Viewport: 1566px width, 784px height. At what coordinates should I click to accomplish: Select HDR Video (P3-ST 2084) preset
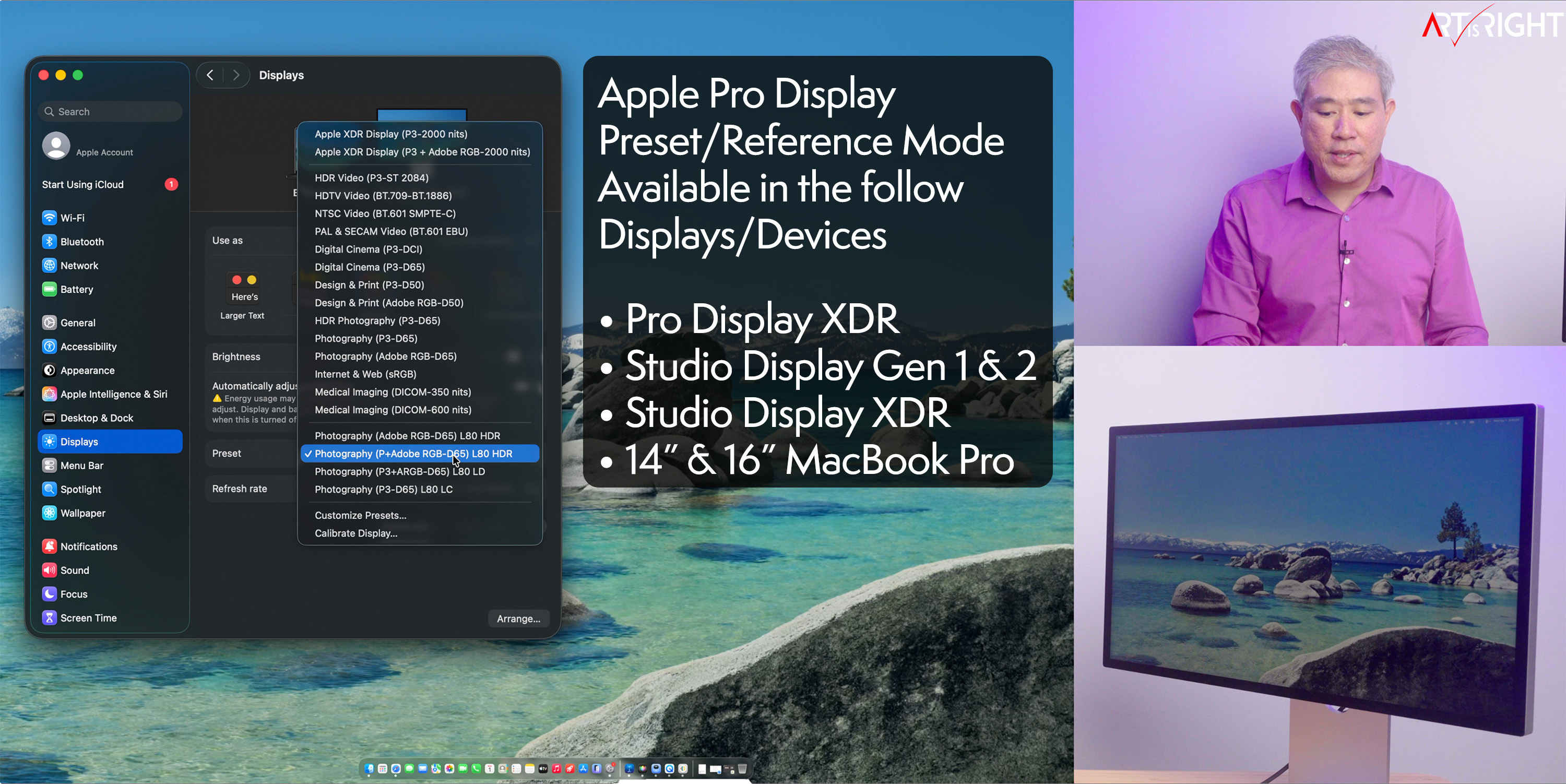[420, 178]
